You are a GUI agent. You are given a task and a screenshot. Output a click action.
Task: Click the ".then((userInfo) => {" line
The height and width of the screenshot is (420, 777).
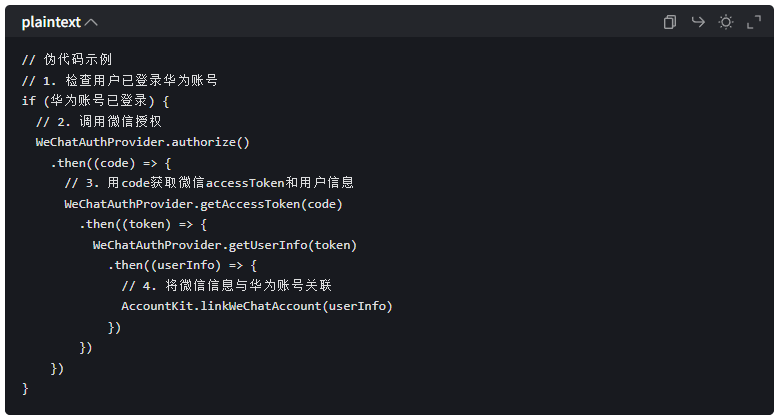click(183, 265)
